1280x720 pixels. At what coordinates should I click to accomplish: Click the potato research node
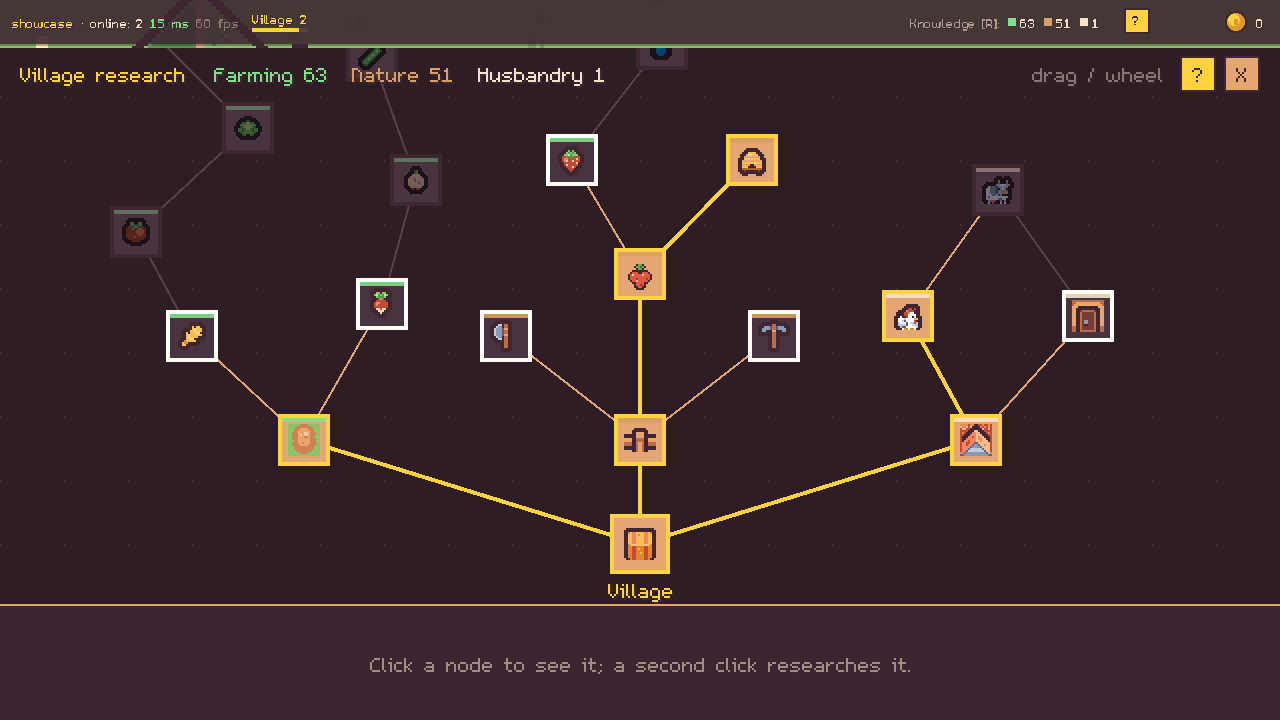(304, 440)
